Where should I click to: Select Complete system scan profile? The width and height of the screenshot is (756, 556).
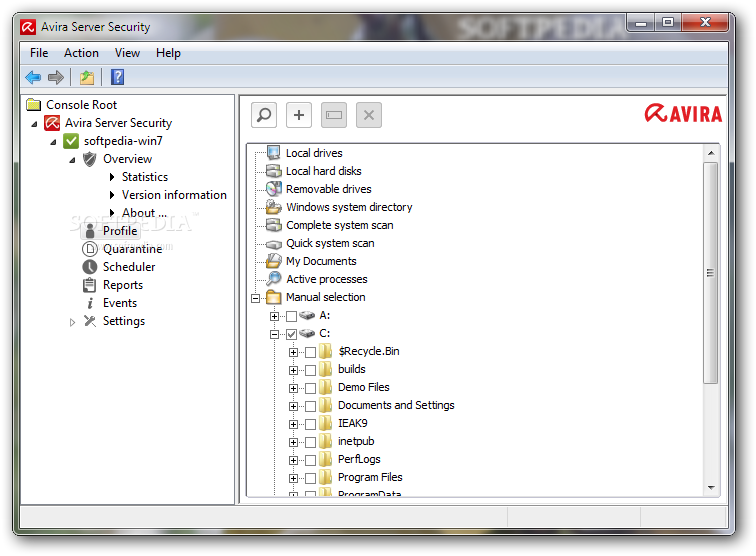(339, 225)
